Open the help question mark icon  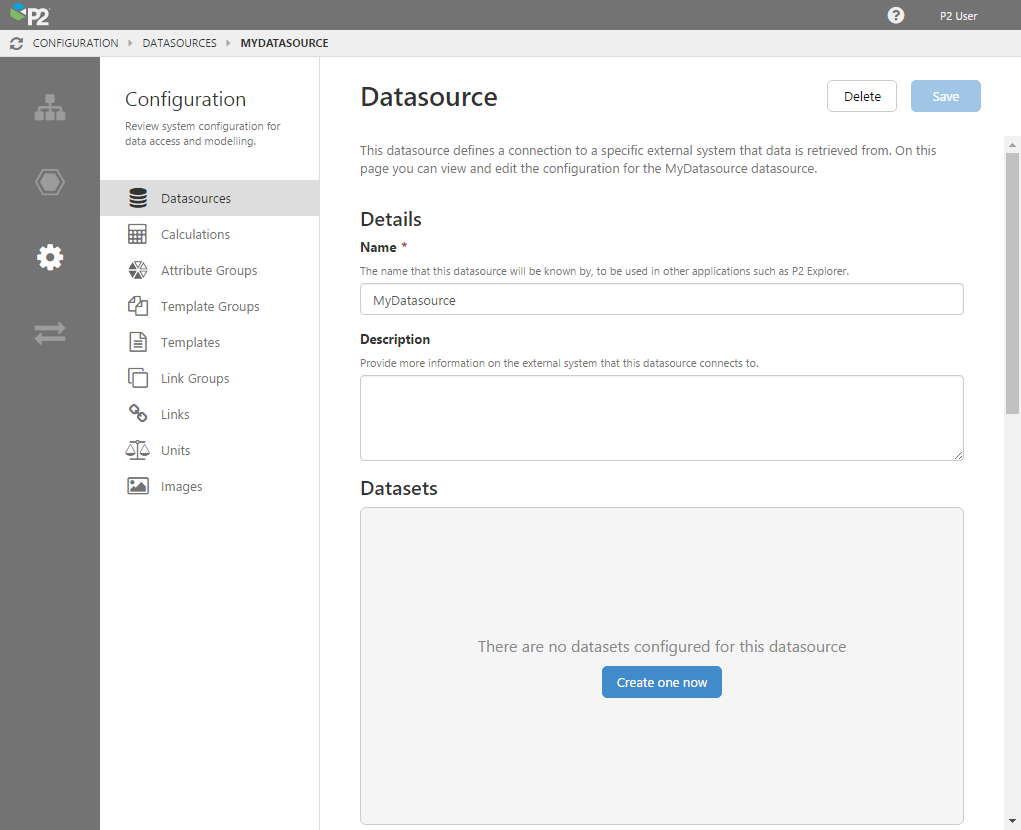pos(896,15)
